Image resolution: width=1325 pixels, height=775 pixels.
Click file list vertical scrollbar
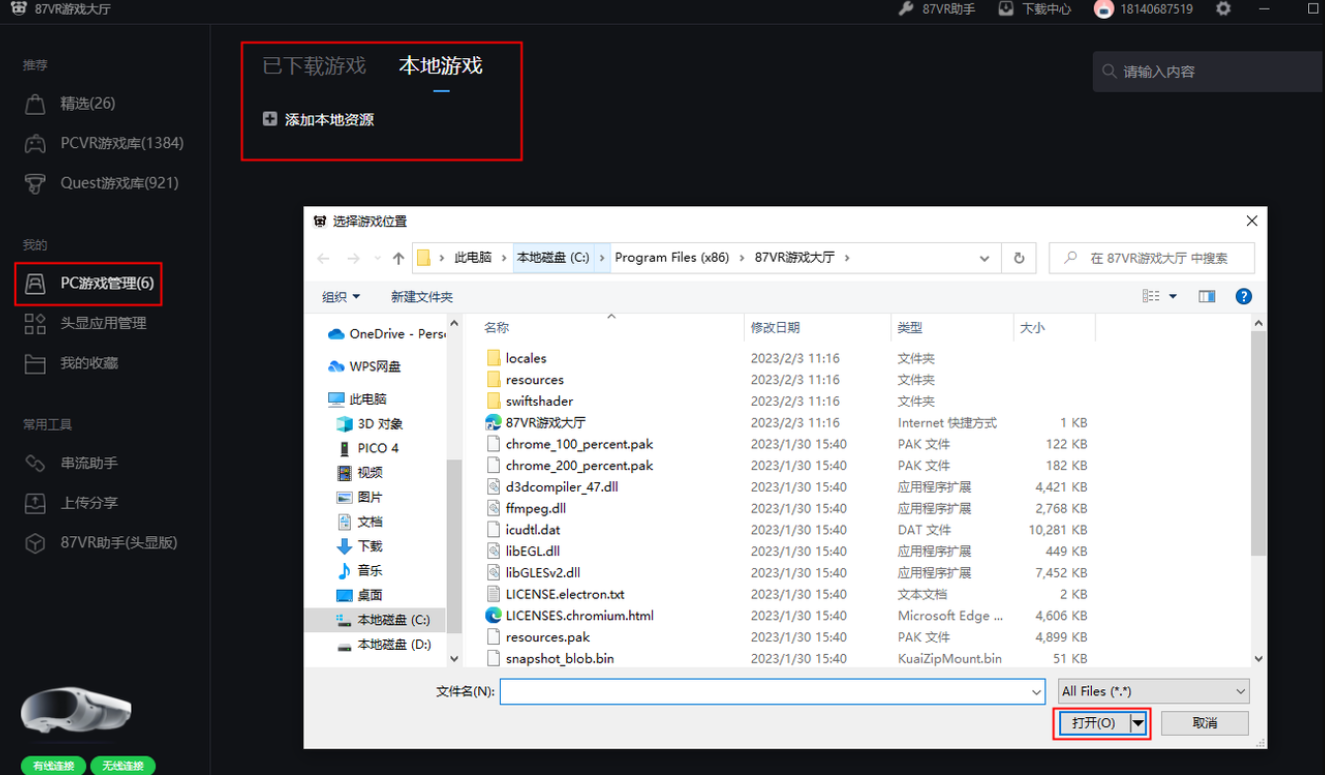[x=1258, y=445]
